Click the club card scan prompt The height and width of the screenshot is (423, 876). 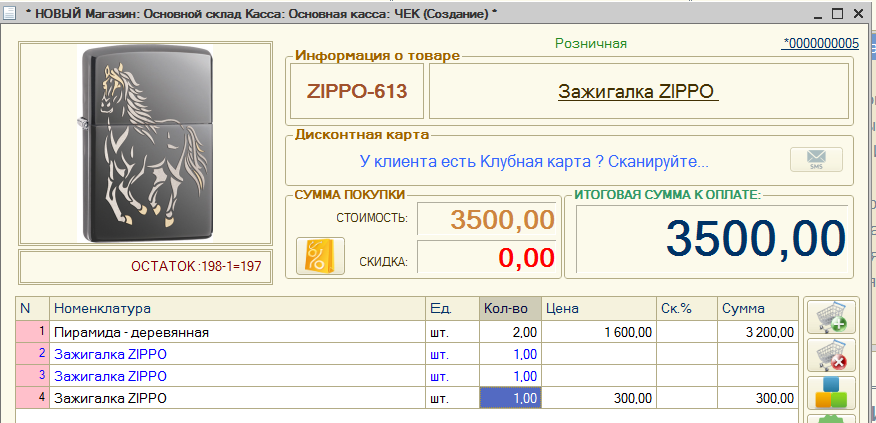point(534,162)
